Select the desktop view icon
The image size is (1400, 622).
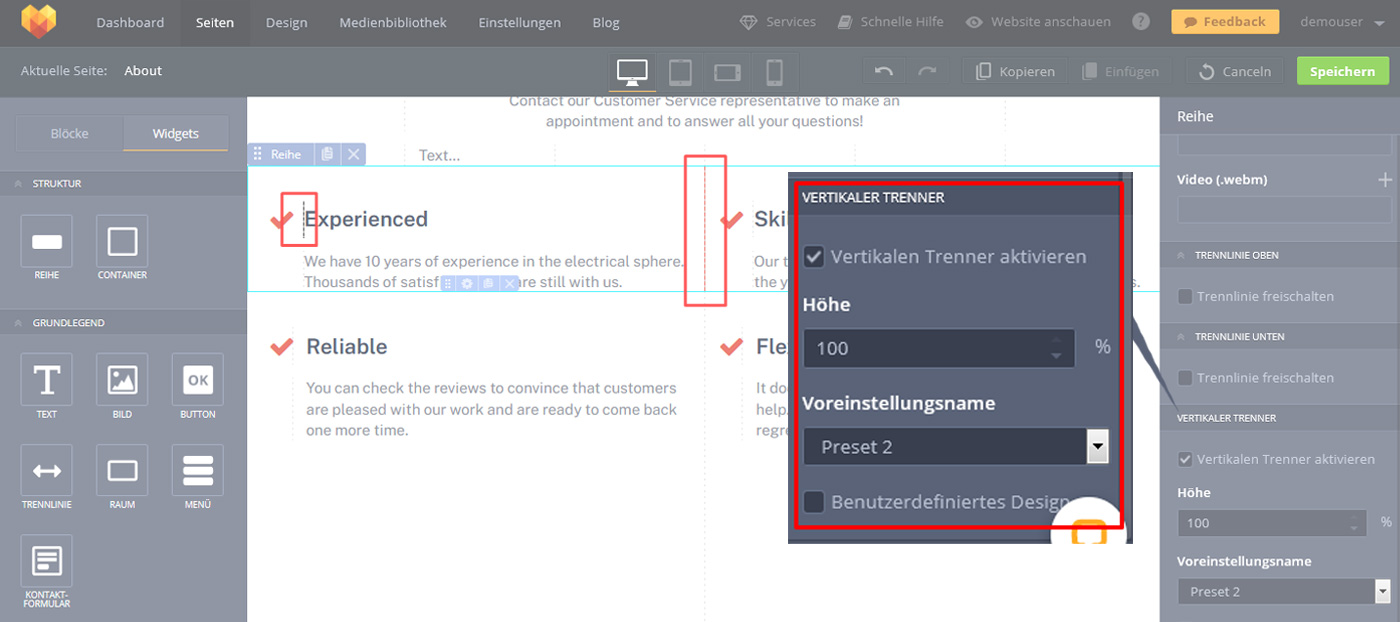click(x=632, y=72)
